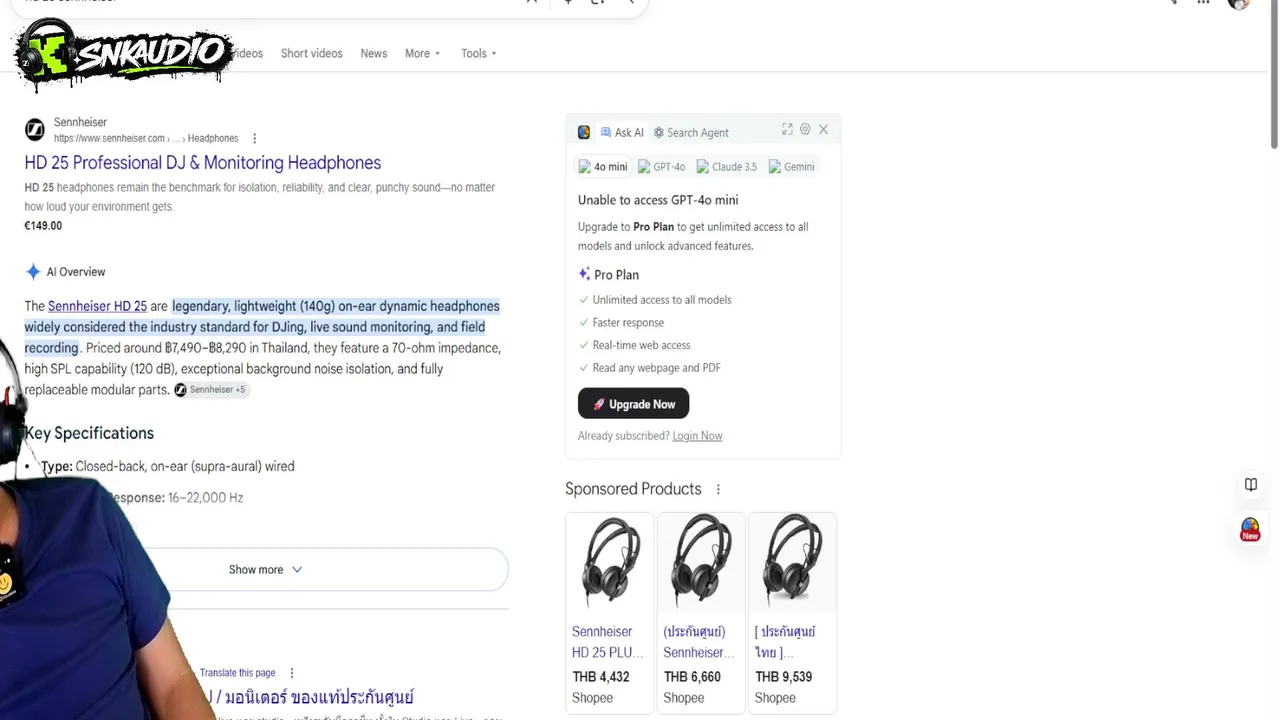Screen dimensions: 1280x720
Task: Click the Thai-language result title link
Action: click(x=307, y=697)
